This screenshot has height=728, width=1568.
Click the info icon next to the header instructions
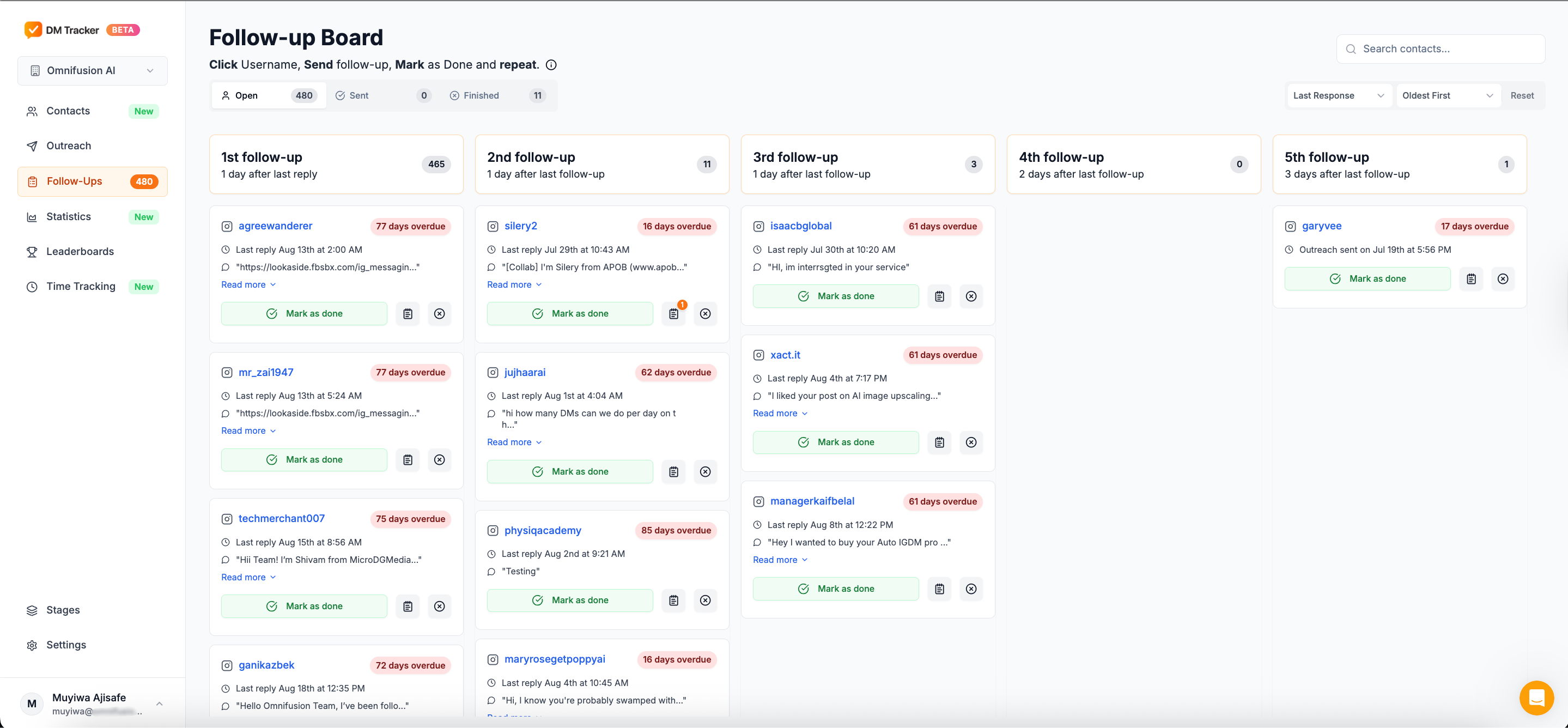551,64
